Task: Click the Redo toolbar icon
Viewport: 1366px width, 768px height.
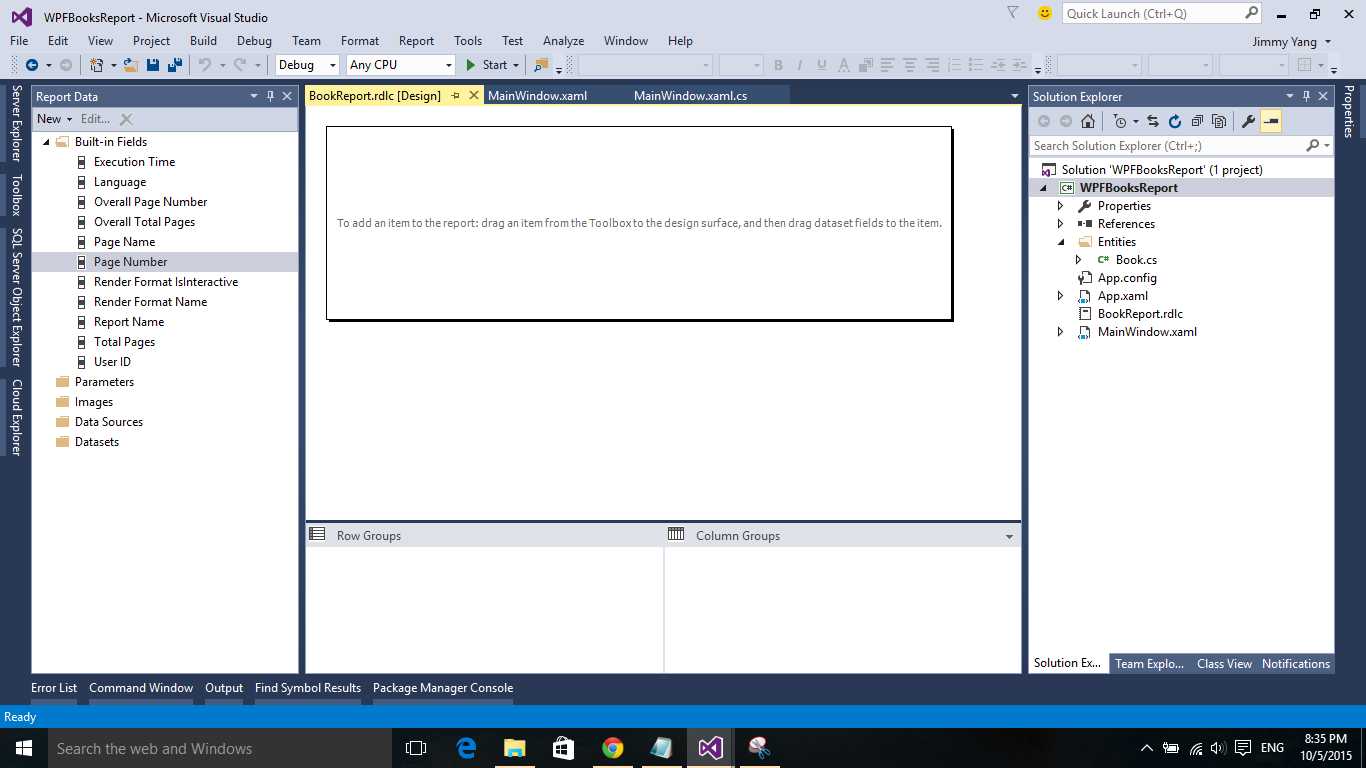Action: (x=240, y=65)
